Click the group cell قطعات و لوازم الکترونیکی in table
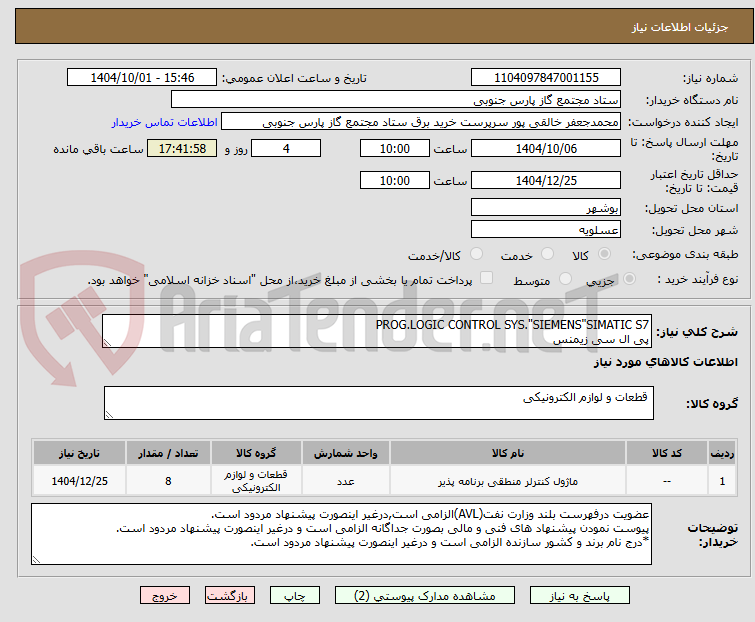Image resolution: width=755 pixels, height=622 pixels. pyautogui.click(x=256, y=481)
